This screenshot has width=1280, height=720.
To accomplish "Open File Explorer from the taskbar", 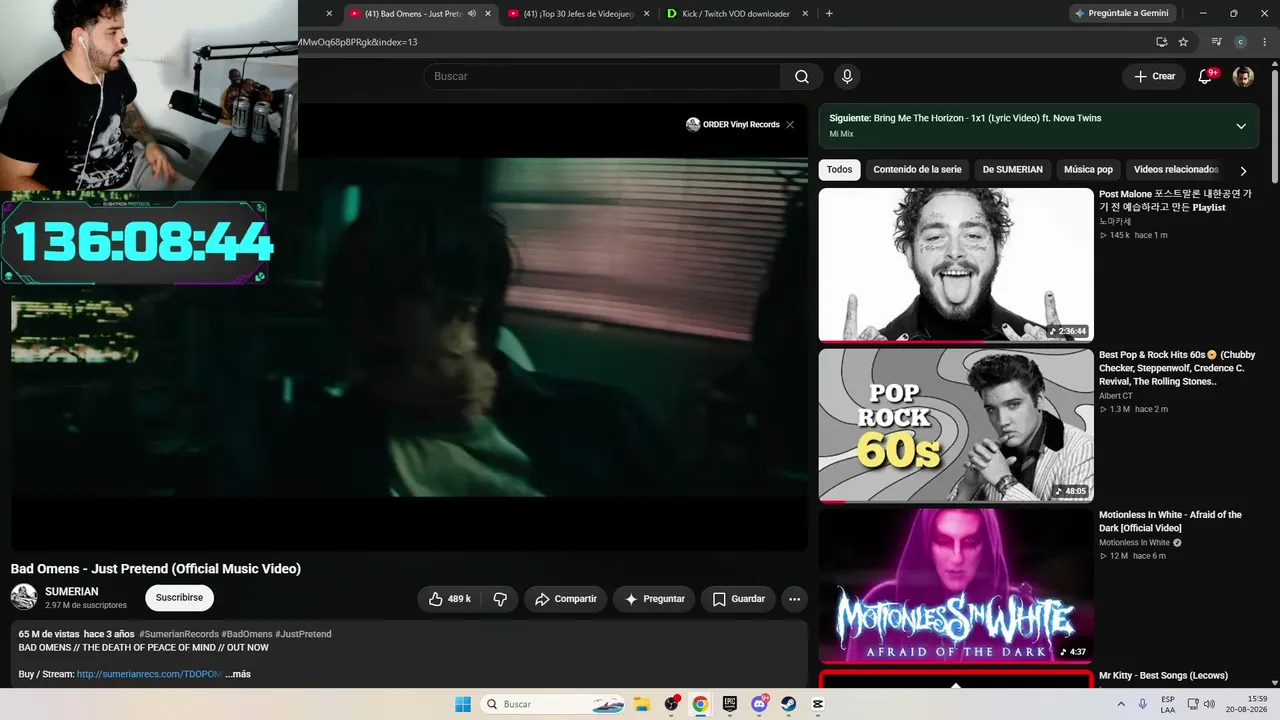I will [x=642, y=704].
